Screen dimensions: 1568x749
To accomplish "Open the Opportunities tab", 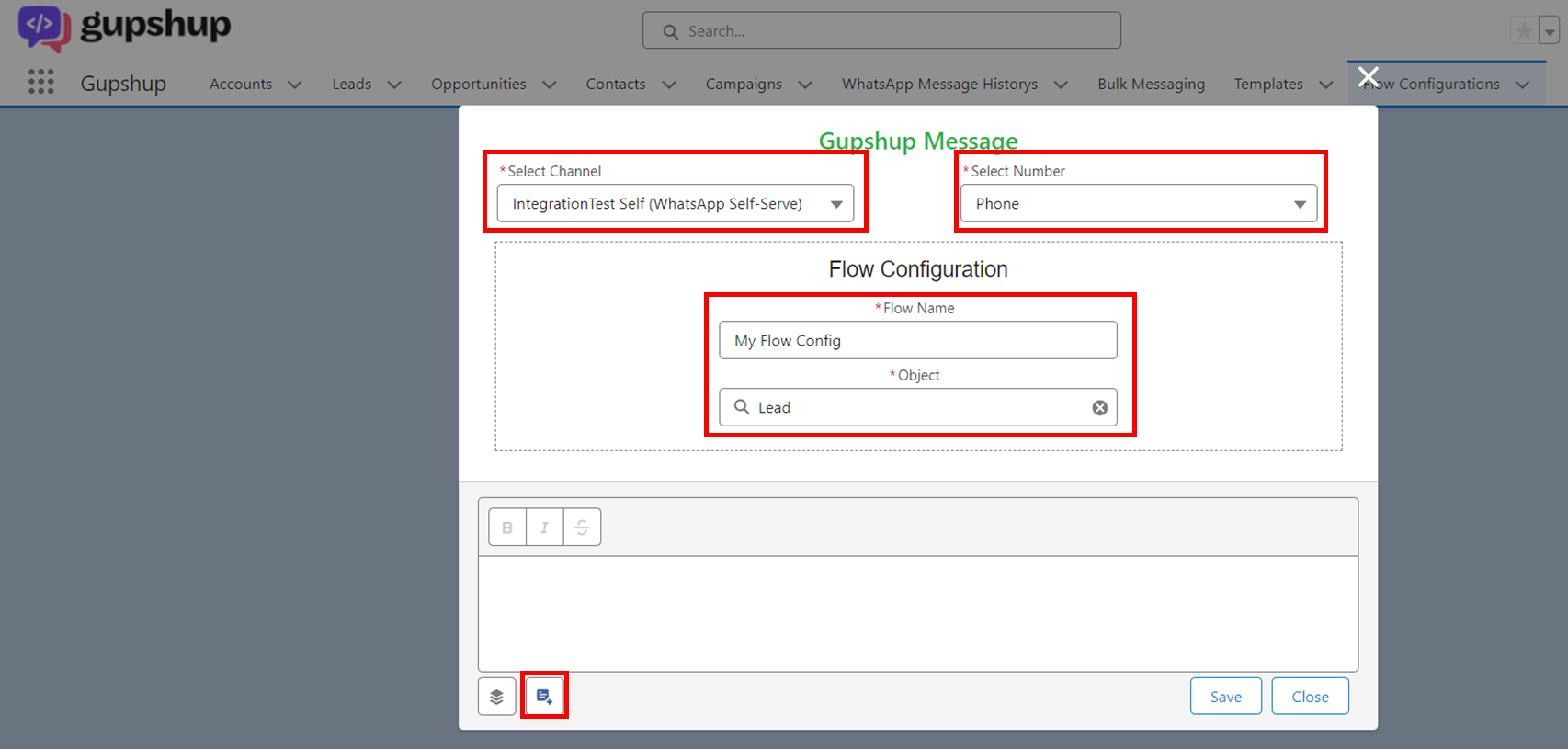I will pos(479,84).
